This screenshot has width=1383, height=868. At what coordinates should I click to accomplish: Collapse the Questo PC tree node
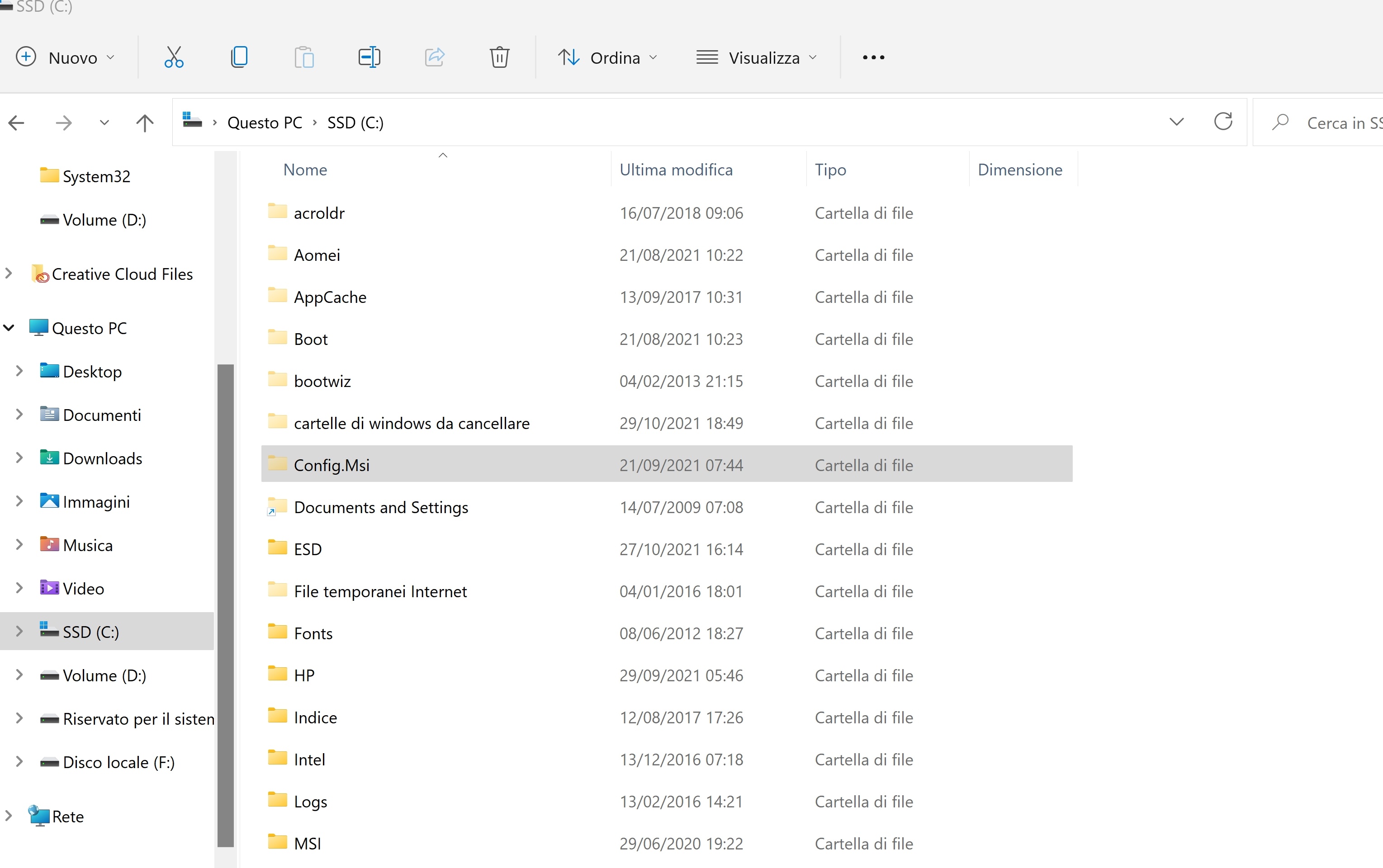[x=9, y=328]
